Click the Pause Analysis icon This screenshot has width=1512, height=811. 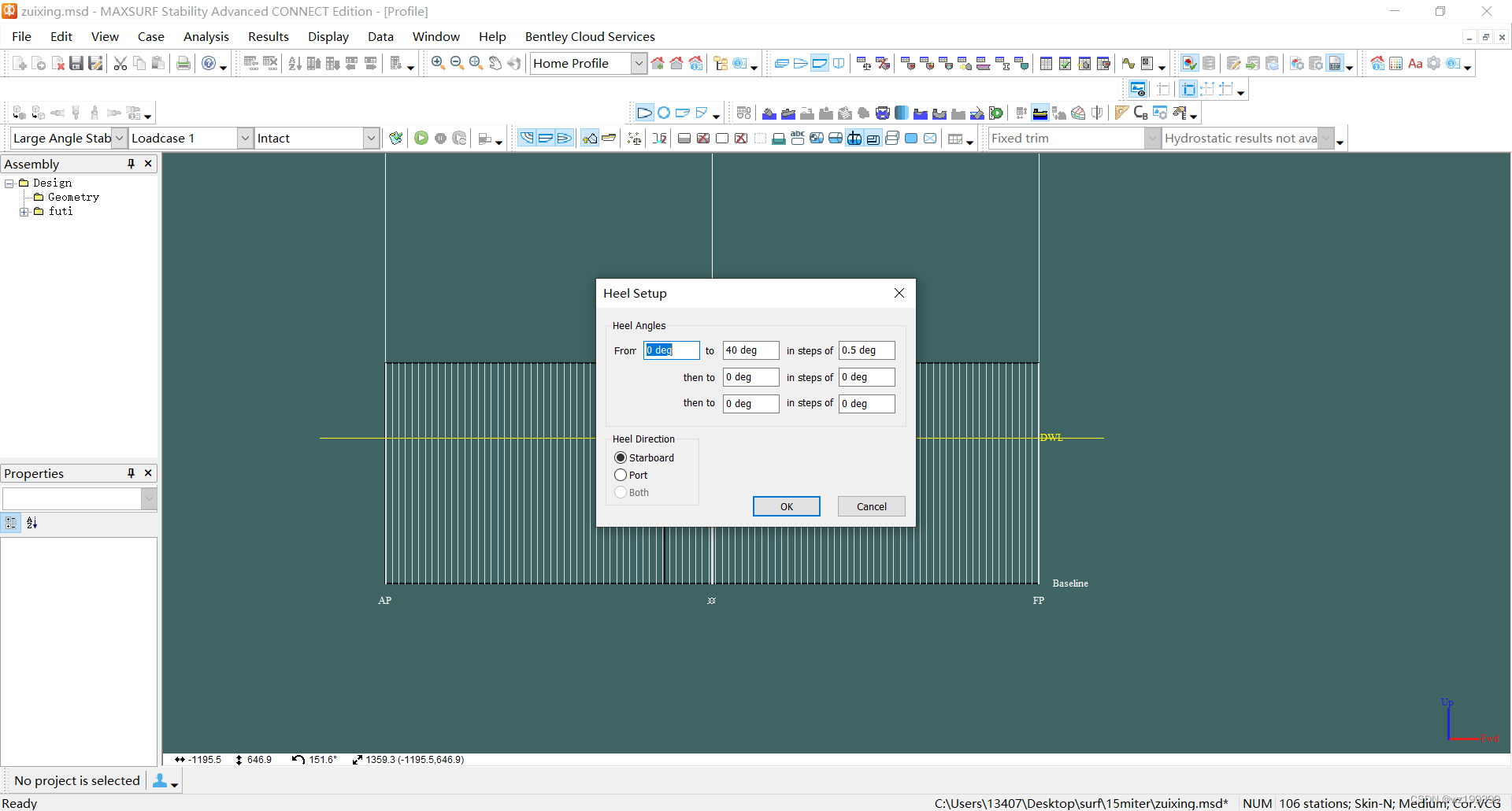440,139
